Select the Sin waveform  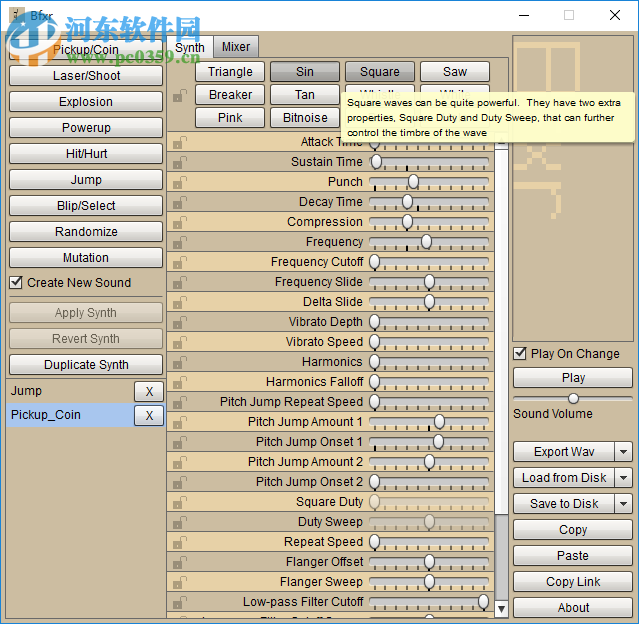305,72
